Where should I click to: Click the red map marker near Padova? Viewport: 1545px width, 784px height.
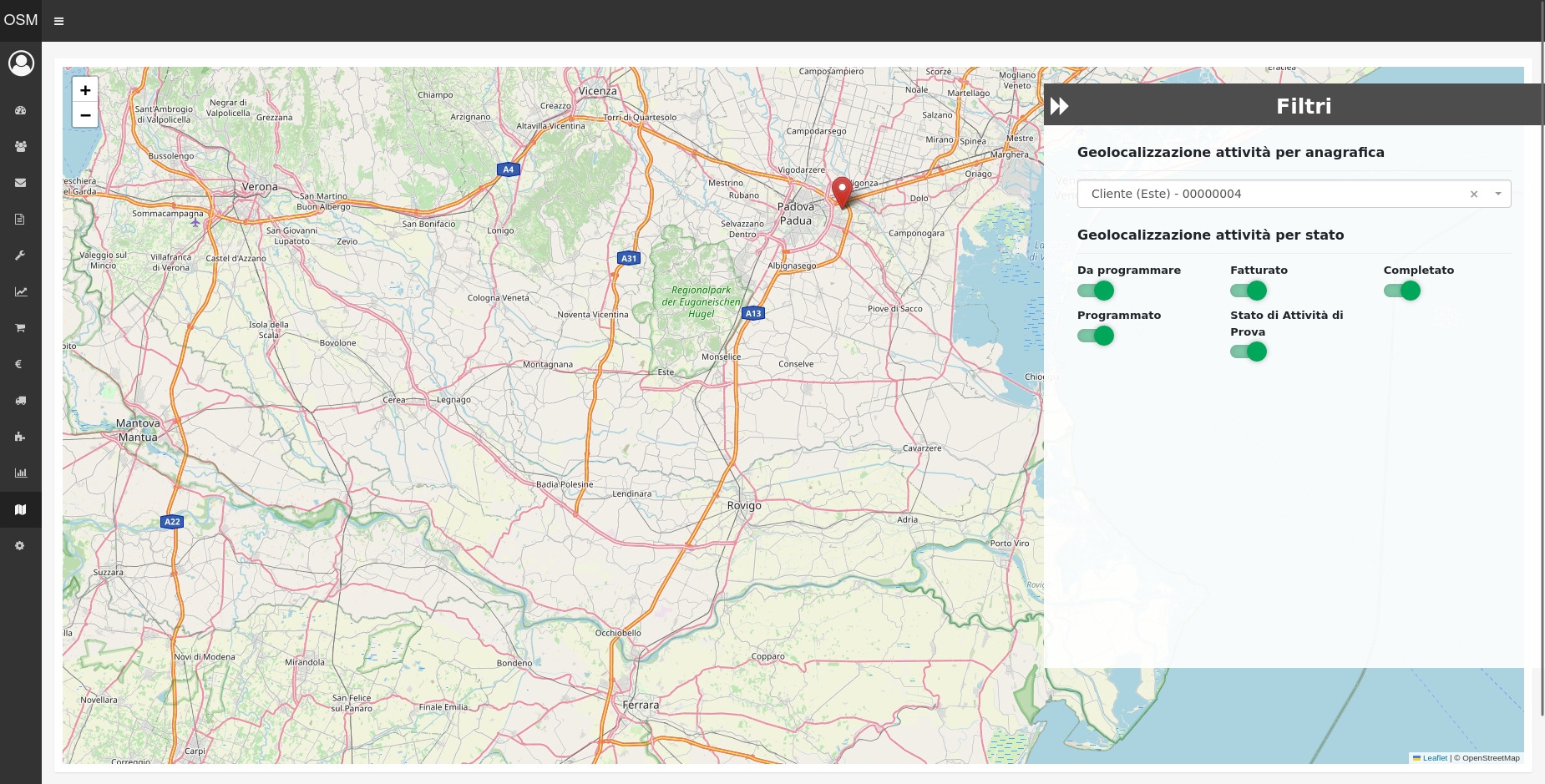tap(842, 191)
